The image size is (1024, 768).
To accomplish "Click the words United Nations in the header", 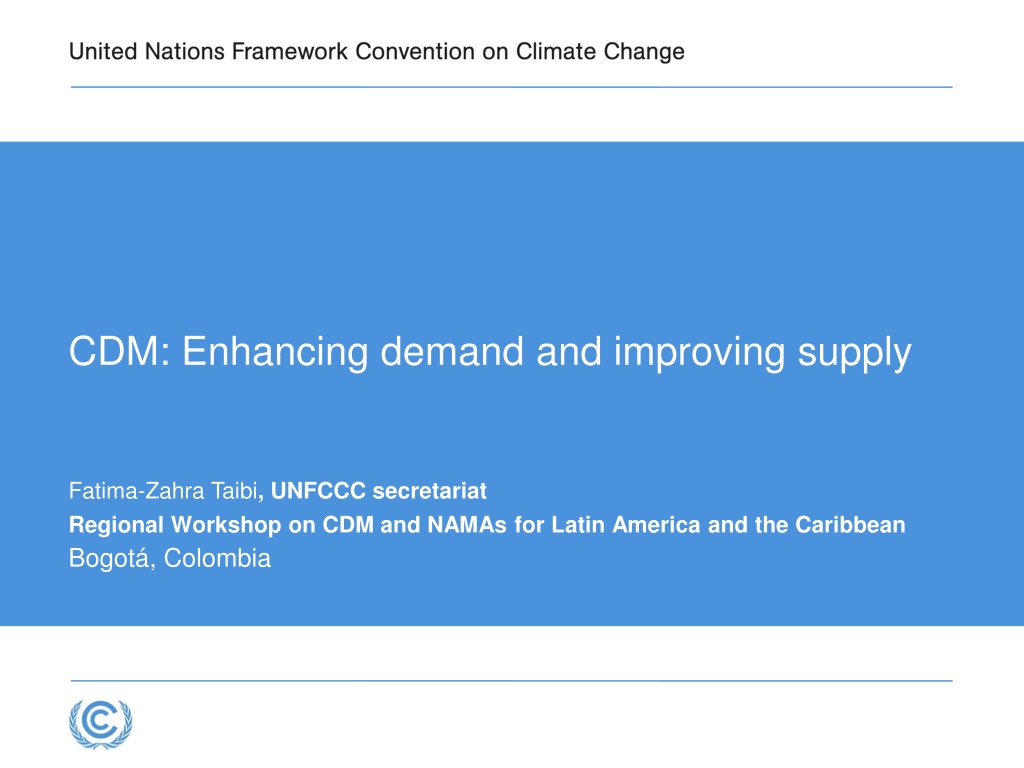I will 147,52.
